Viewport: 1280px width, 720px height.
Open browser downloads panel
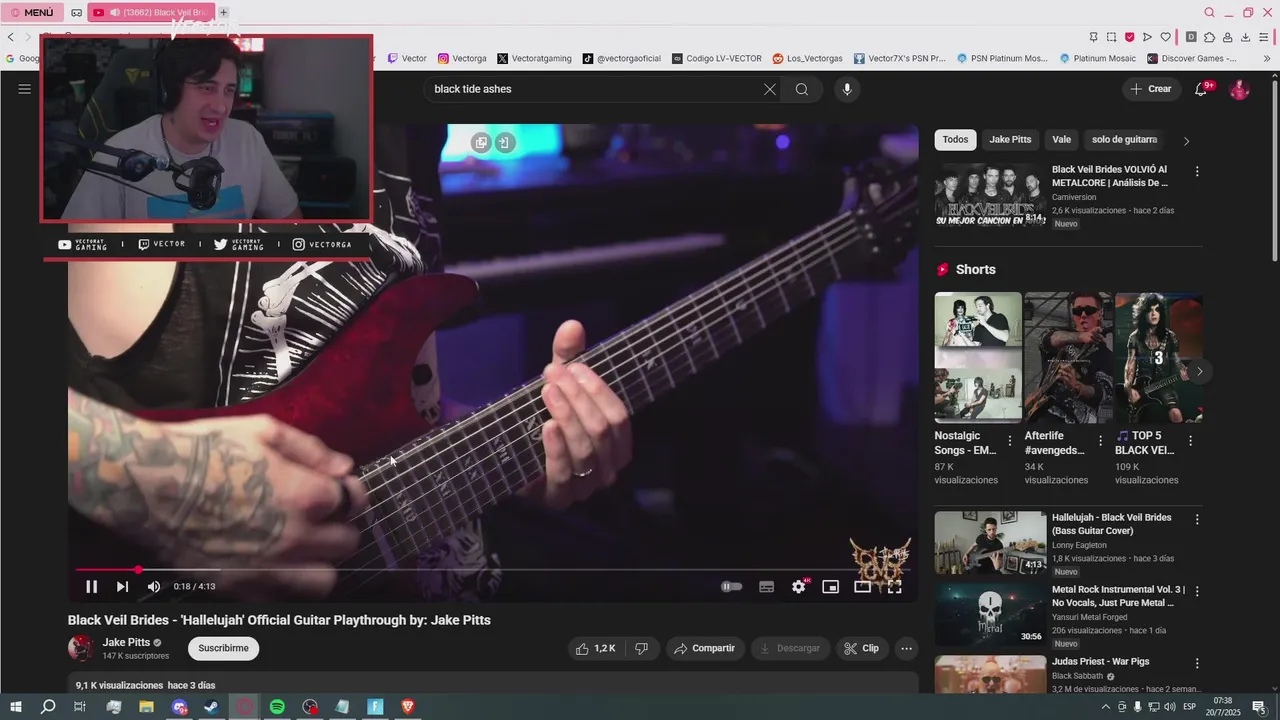[1246, 37]
